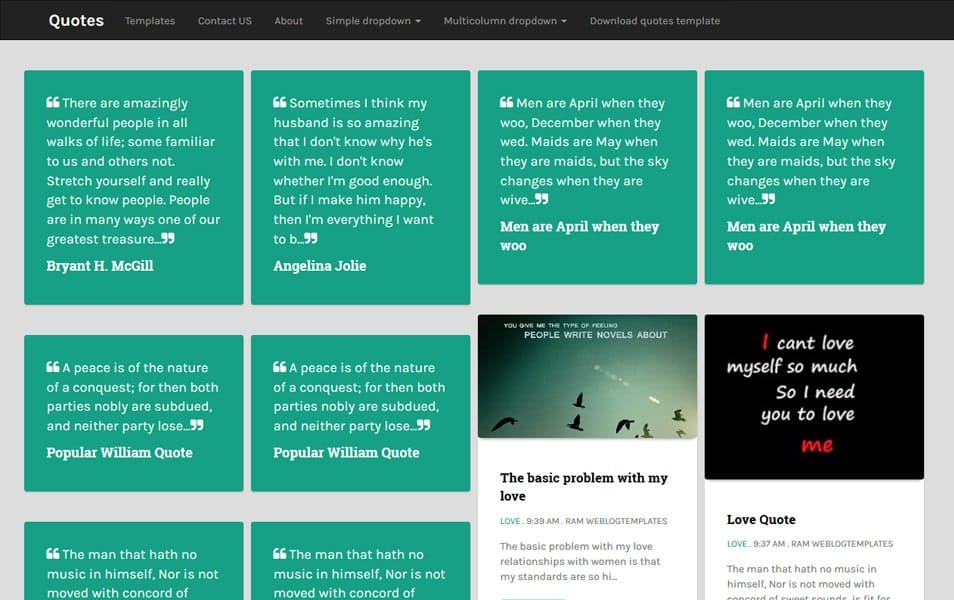Click the birds photo thumbnail above The basic problem post
The width and height of the screenshot is (954, 600).
coord(587,377)
